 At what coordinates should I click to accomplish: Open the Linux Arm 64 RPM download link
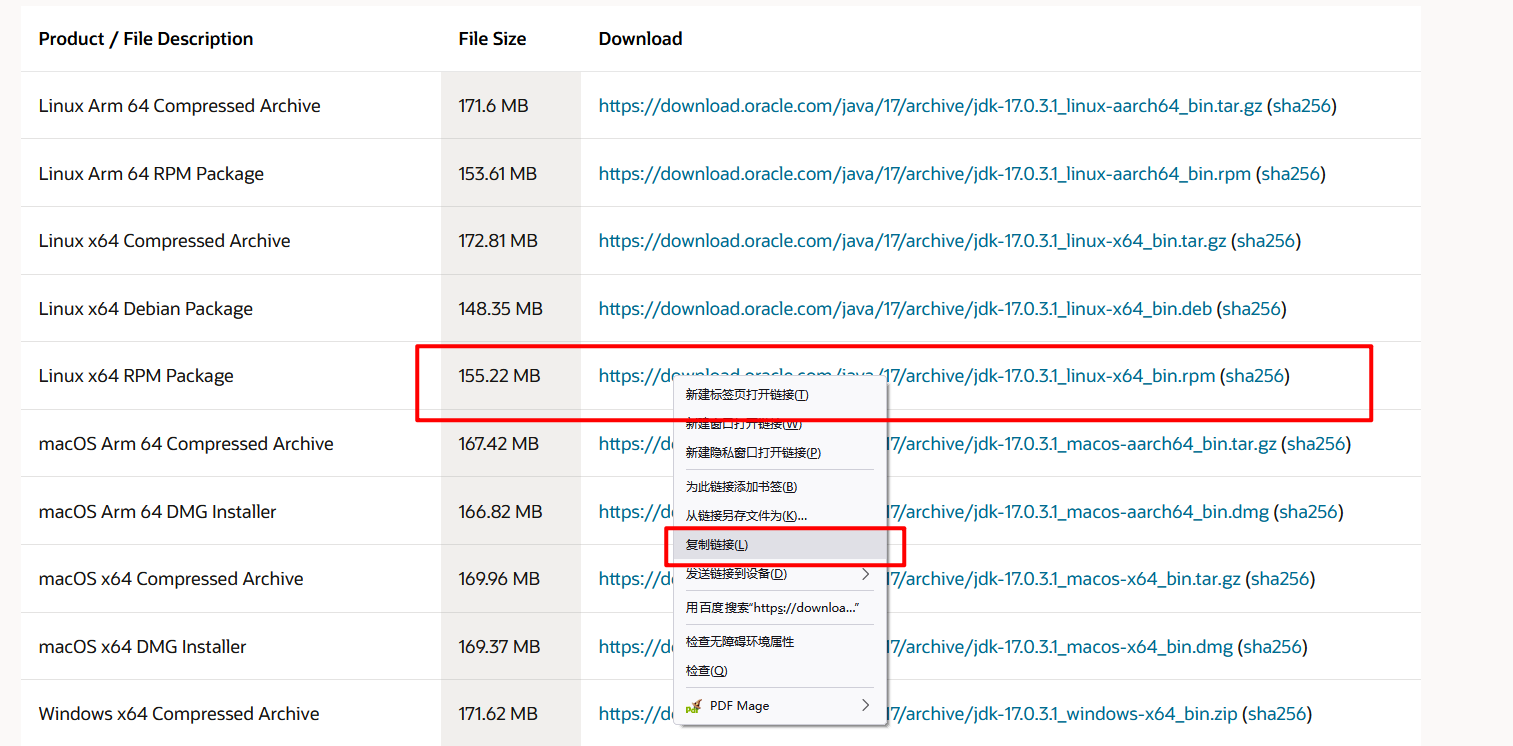(x=924, y=174)
